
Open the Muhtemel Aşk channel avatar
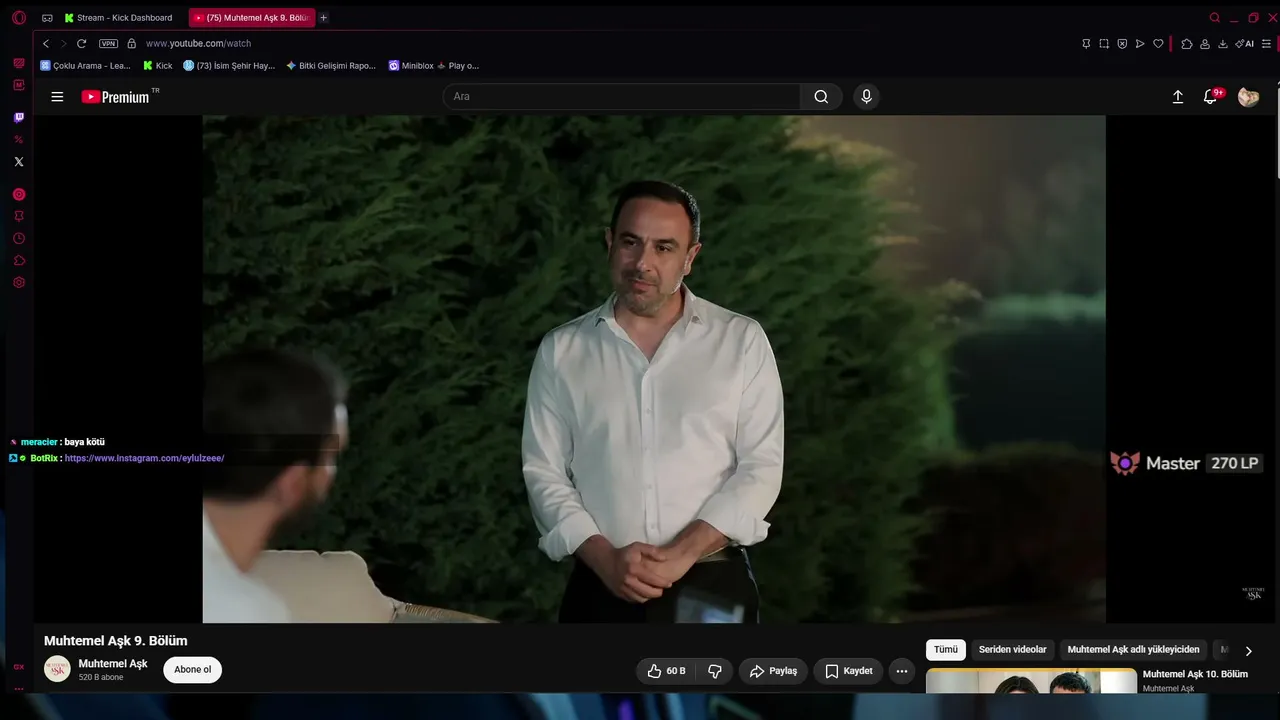[x=57, y=670]
